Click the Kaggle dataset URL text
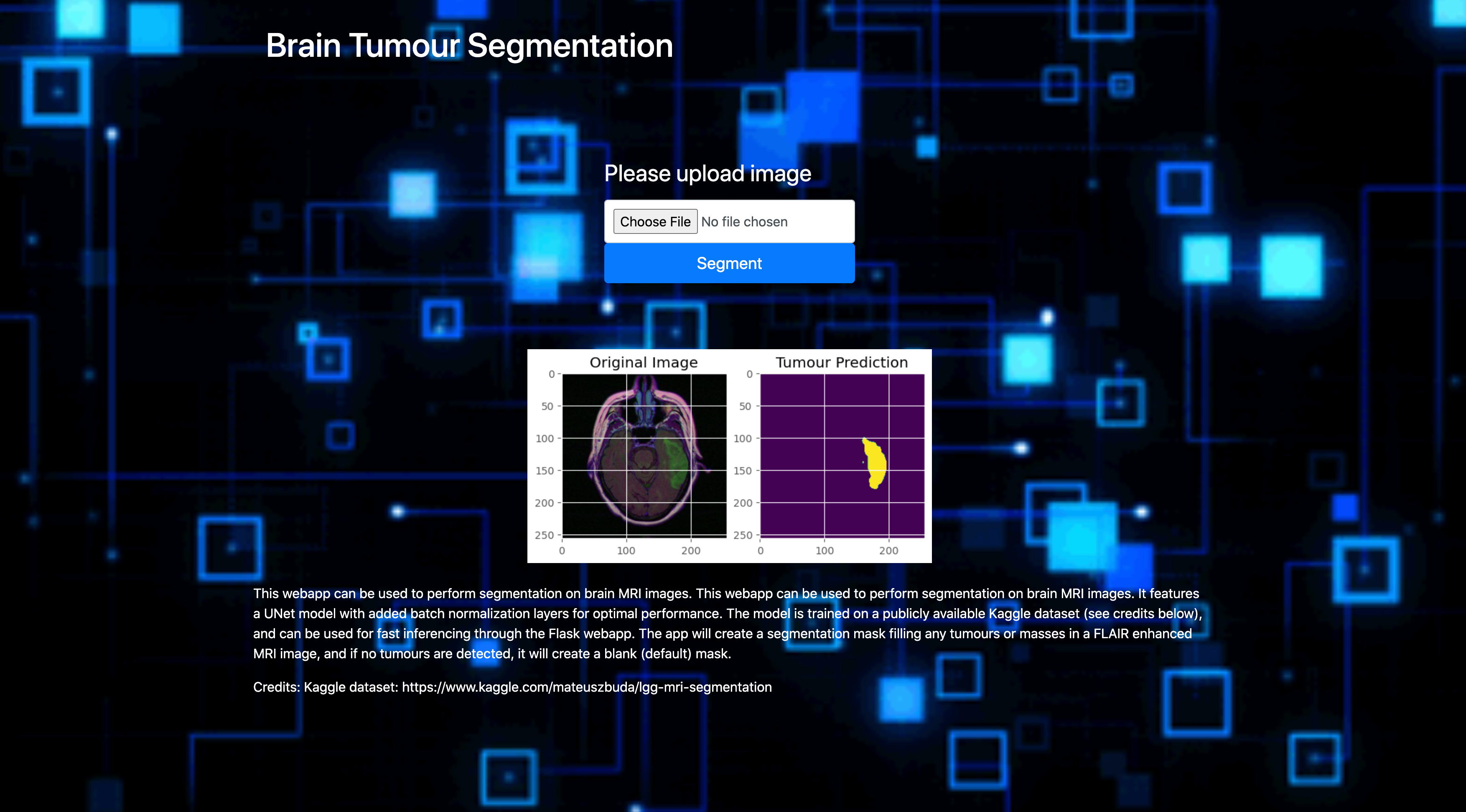Viewport: 1466px width, 812px height. click(x=586, y=687)
